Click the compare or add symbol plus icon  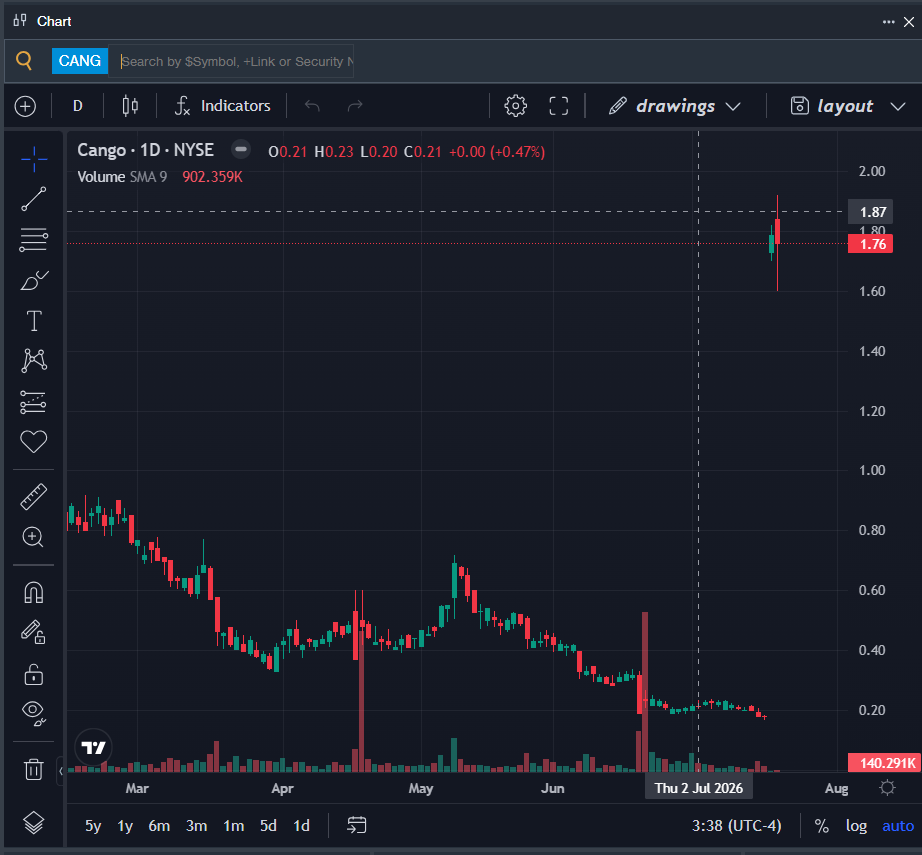coord(25,106)
